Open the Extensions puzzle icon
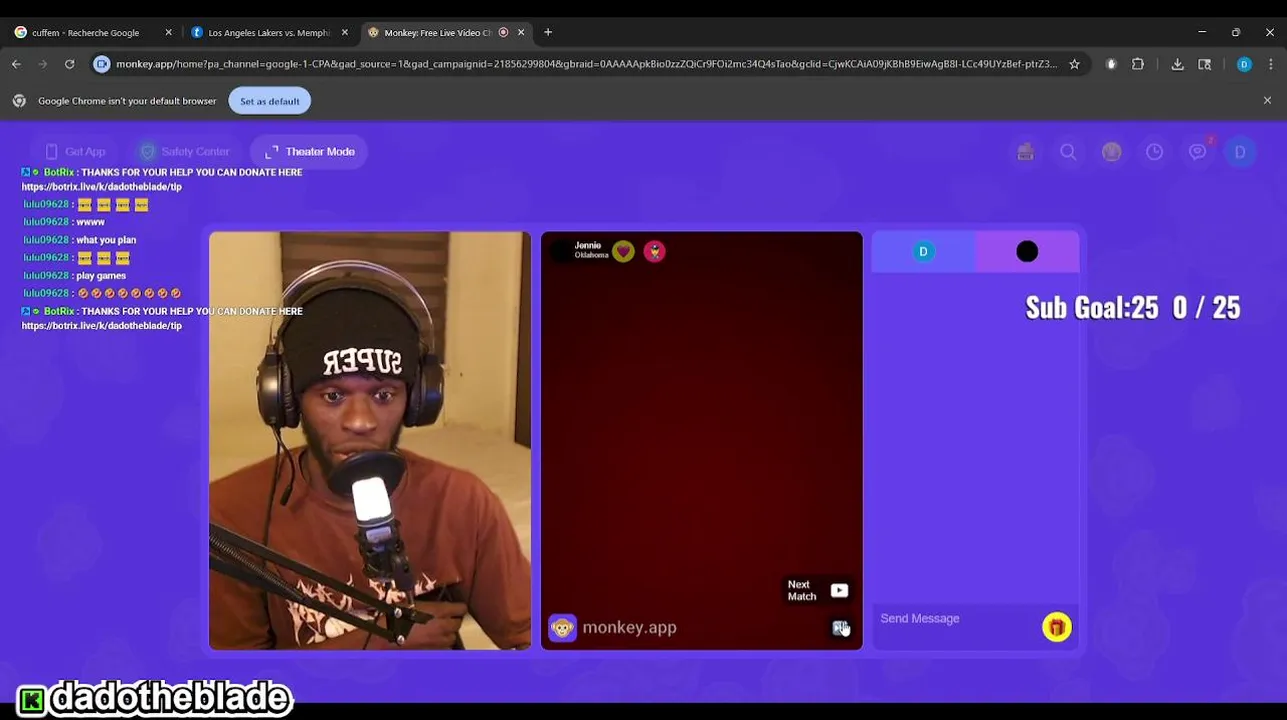Viewport: 1287px width, 720px height. click(1138, 64)
